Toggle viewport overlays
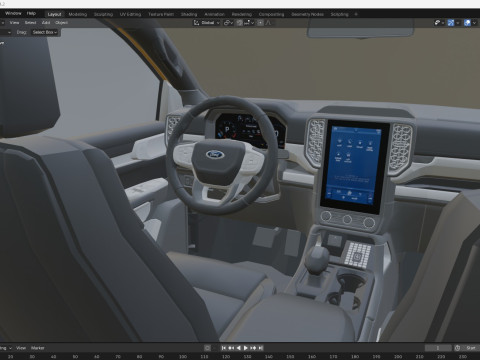Viewport: 480px width, 360px height. point(467,23)
